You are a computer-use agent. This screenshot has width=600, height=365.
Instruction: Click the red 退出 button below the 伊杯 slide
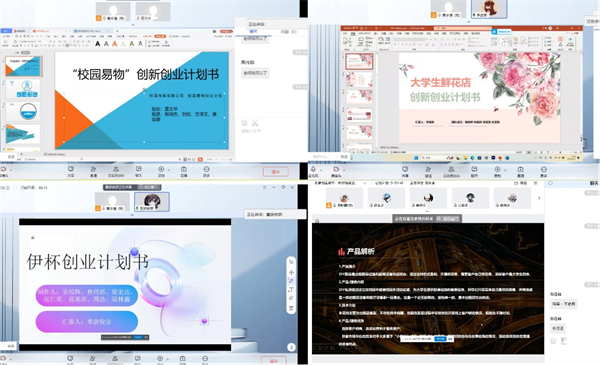tap(274, 361)
